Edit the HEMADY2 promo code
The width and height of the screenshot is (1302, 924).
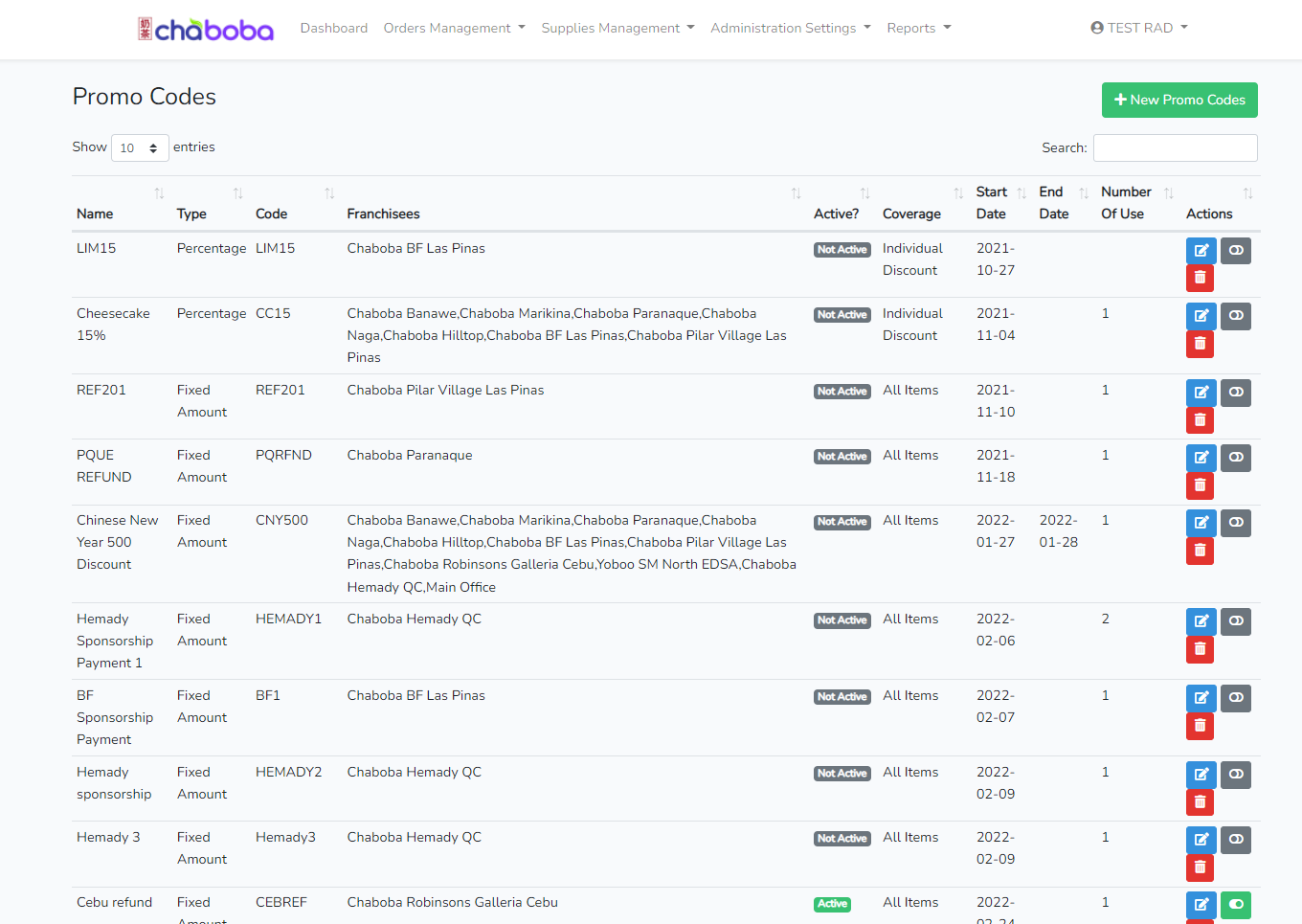click(x=1201, y=775)
